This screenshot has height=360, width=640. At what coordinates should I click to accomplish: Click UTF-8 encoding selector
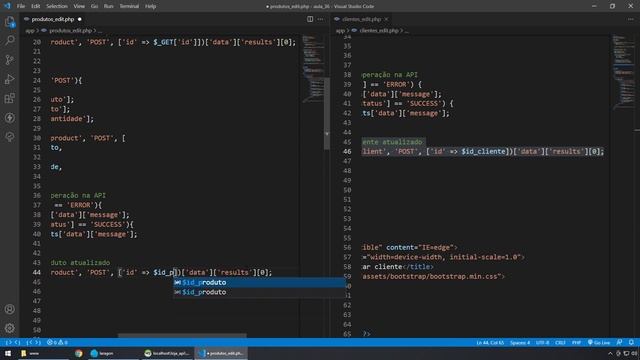542,342
